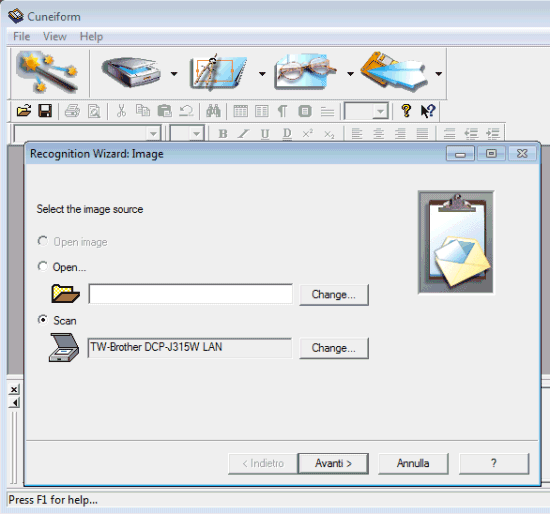Click the yellow question mark help icon
This screenshot has width=550, height=514.
tap(406, 111)
